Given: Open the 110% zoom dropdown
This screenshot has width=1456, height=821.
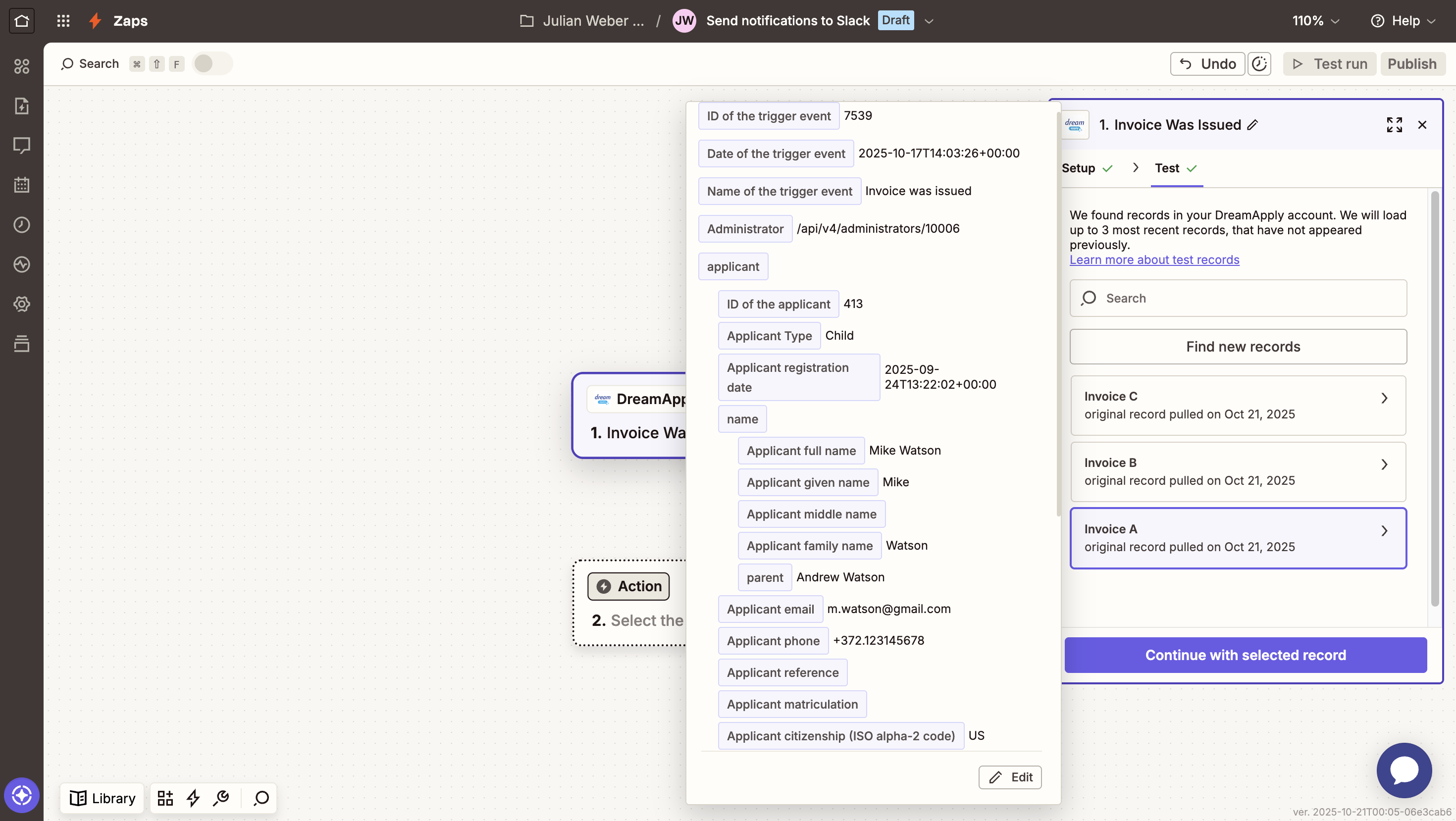Looking at the screenshot, I should (x=1315, y=21).
